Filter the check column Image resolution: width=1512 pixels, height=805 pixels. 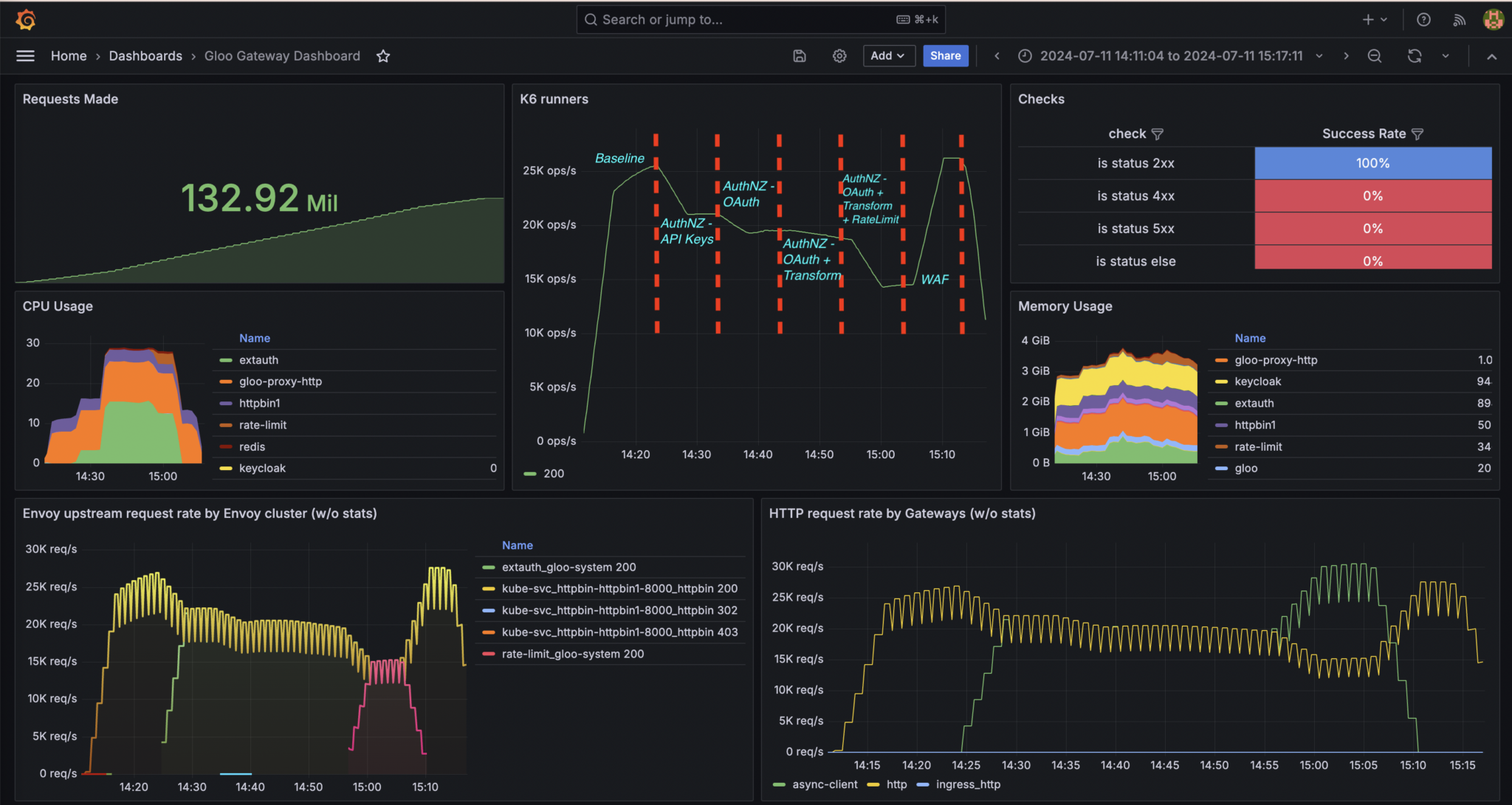[x=1158, y=134]
